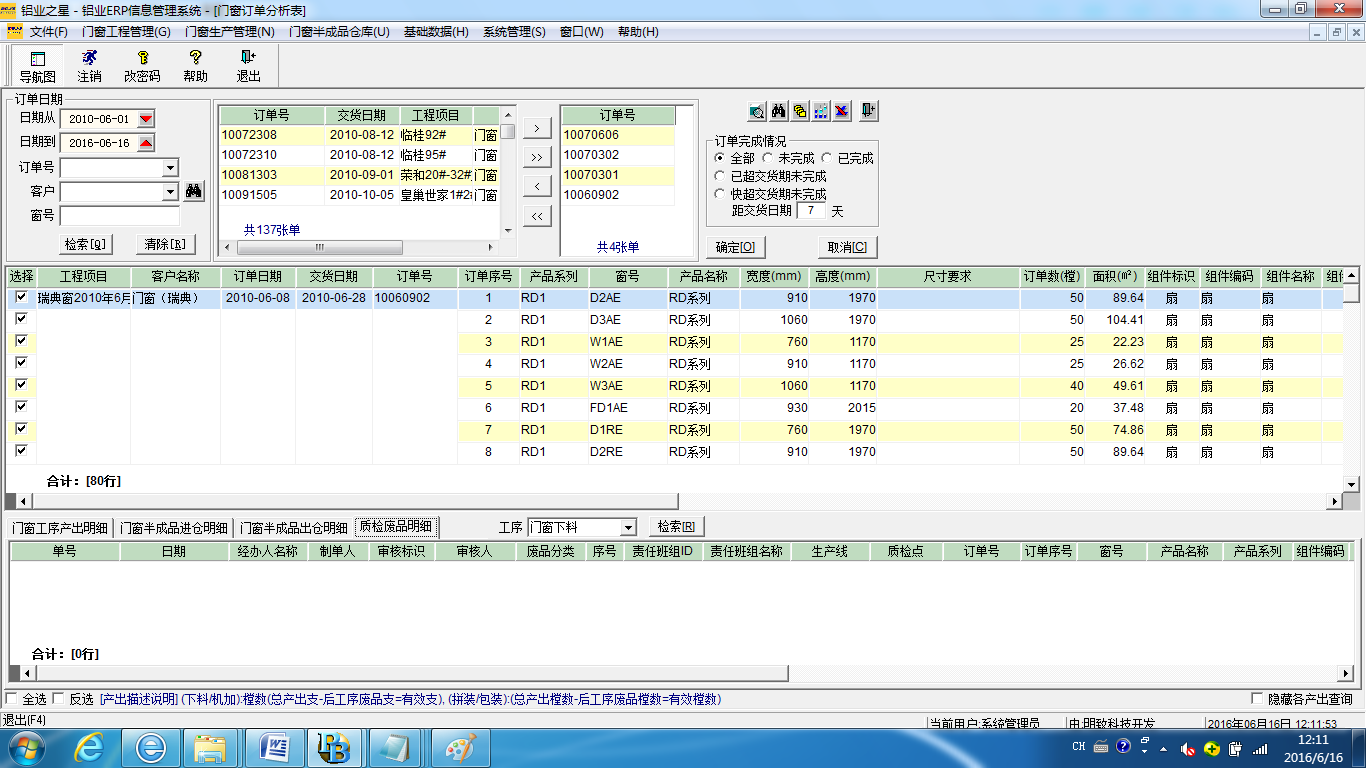Switch to 门窗半成品进仓明细 tab
The image size is (1366, 768).
(x=174, y=528)
